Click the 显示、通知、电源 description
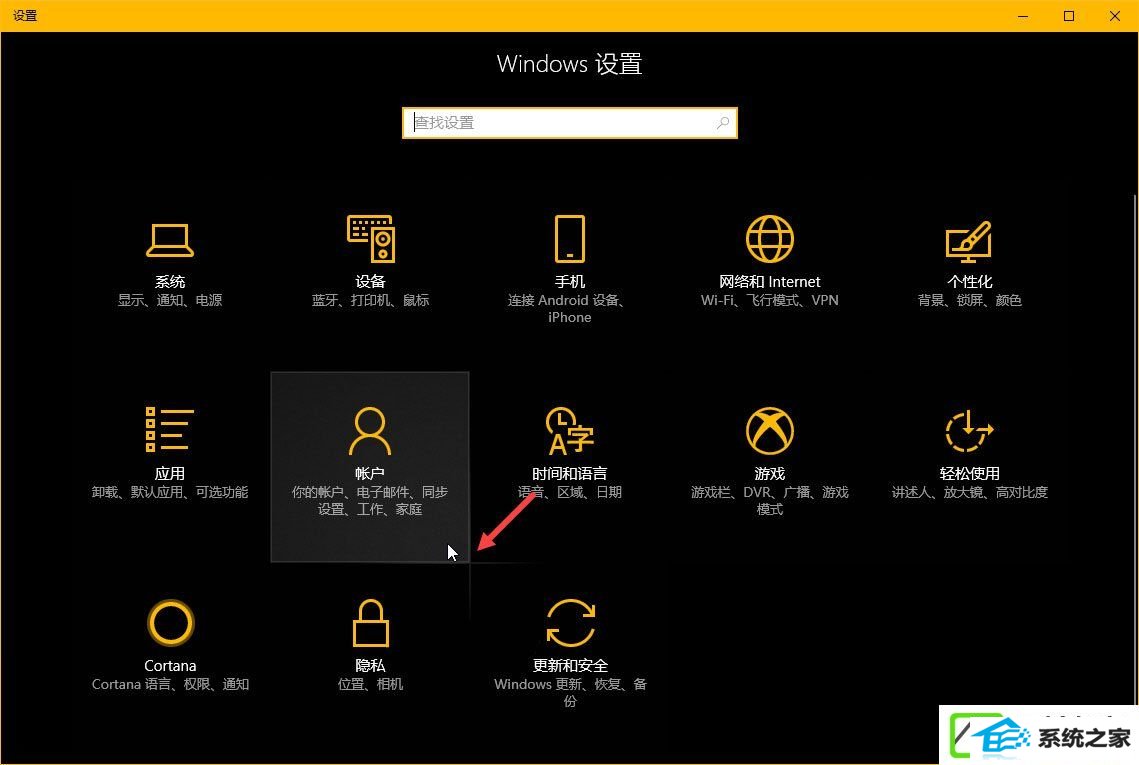This screenshot has height=765, width=1139. click(x=170, y=300)
